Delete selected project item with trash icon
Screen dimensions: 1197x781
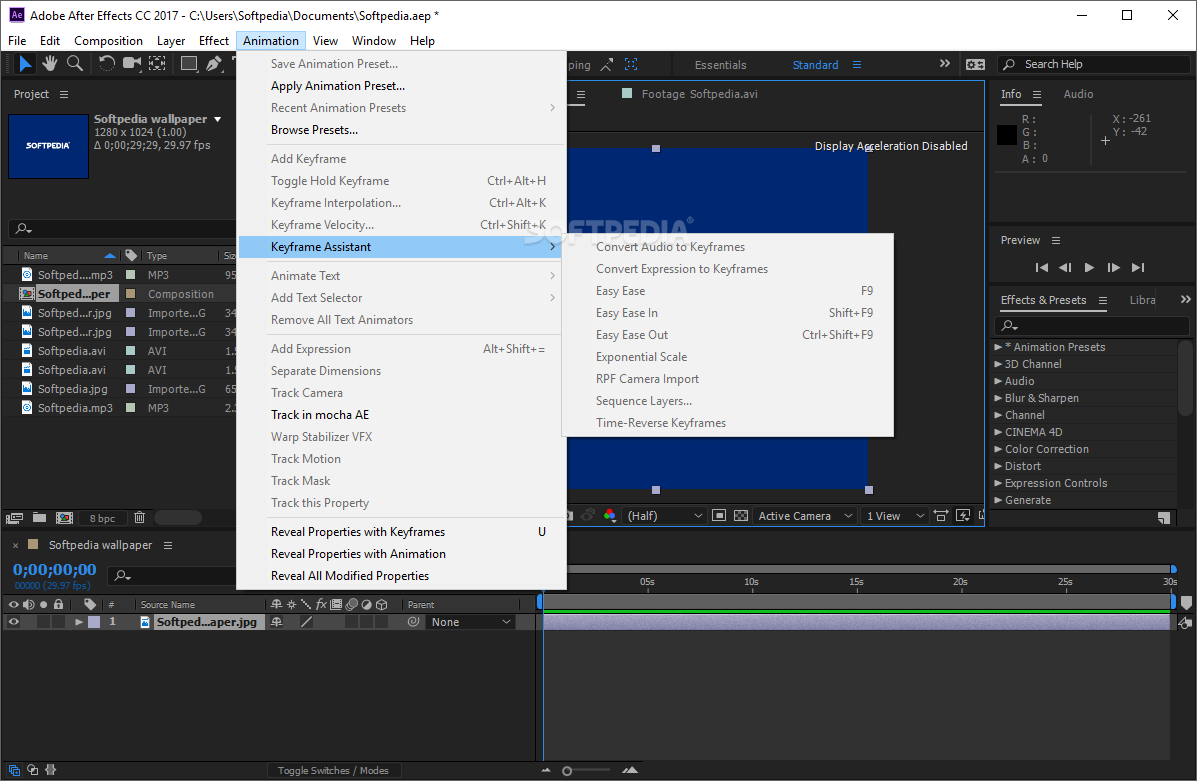point(140,518)
